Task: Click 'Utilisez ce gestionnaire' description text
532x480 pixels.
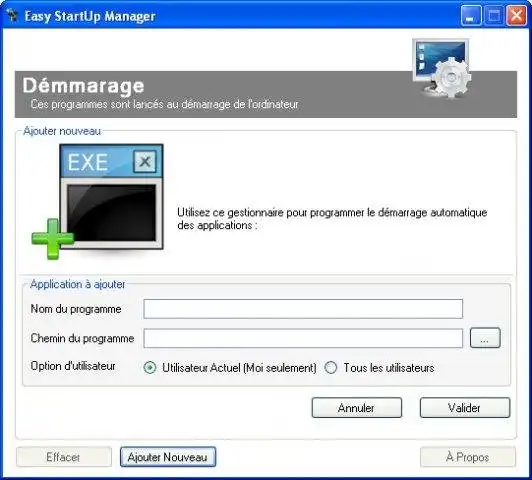Action: (332, 219)
